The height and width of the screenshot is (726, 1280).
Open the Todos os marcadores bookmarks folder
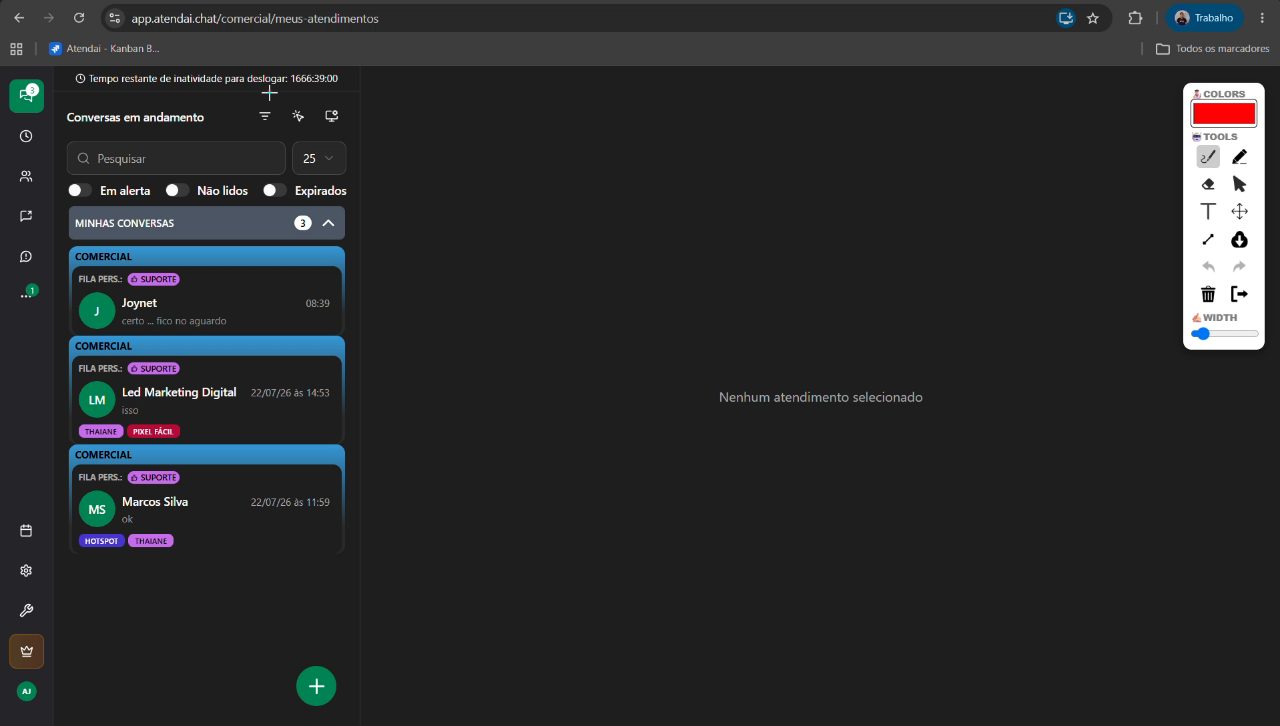[x=1213, y=48]
